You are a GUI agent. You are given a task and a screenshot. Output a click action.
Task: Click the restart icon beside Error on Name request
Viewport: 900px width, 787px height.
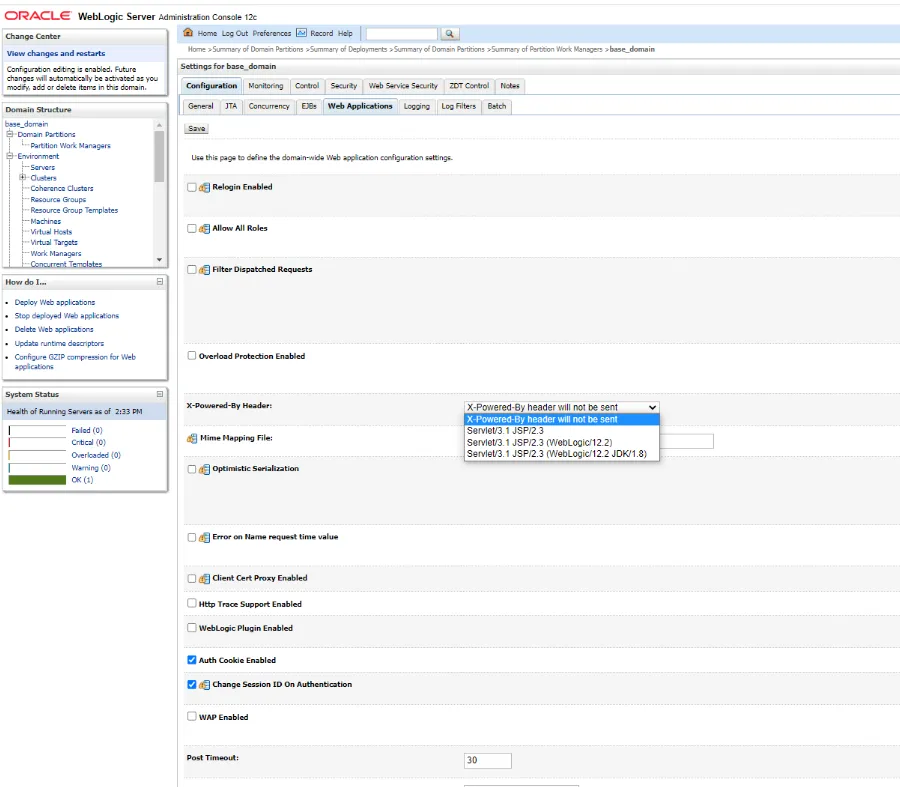coord(204,537)
